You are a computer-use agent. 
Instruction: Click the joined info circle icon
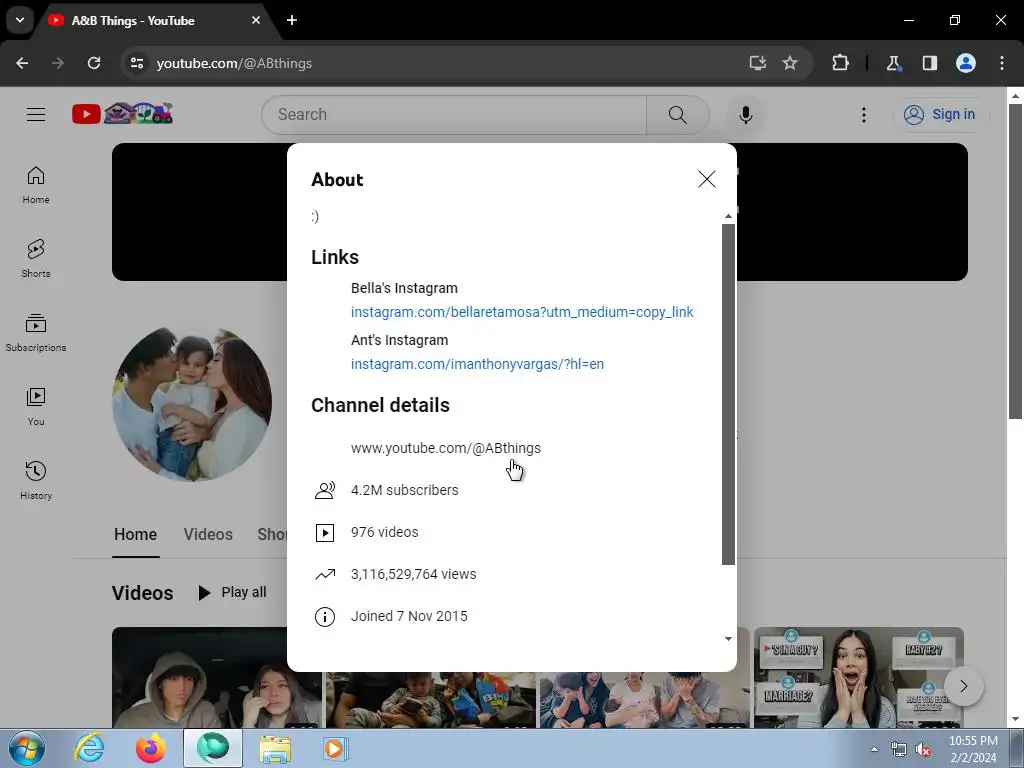click(x=325, y=616)
